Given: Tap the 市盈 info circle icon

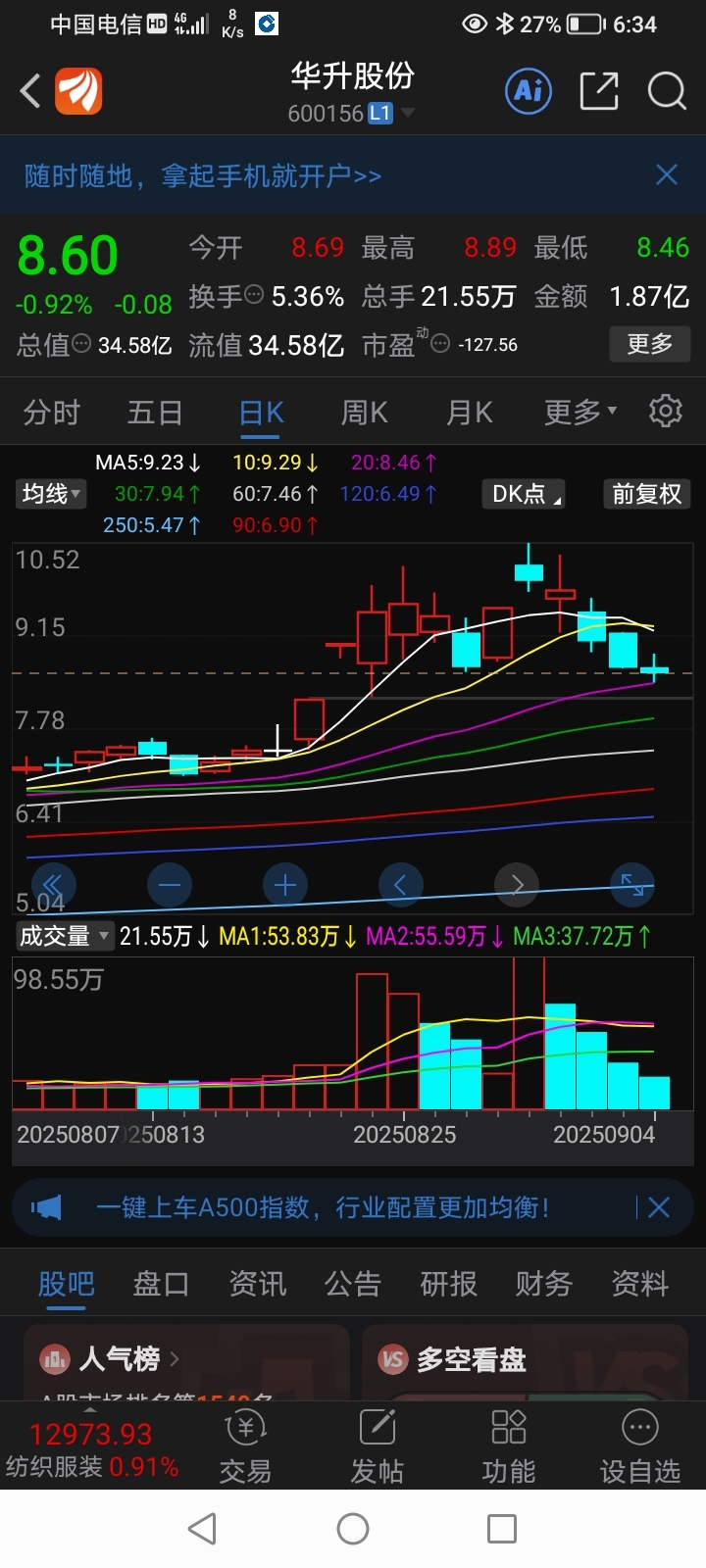Looking at the screenshot, I should [x=441, y=344].
